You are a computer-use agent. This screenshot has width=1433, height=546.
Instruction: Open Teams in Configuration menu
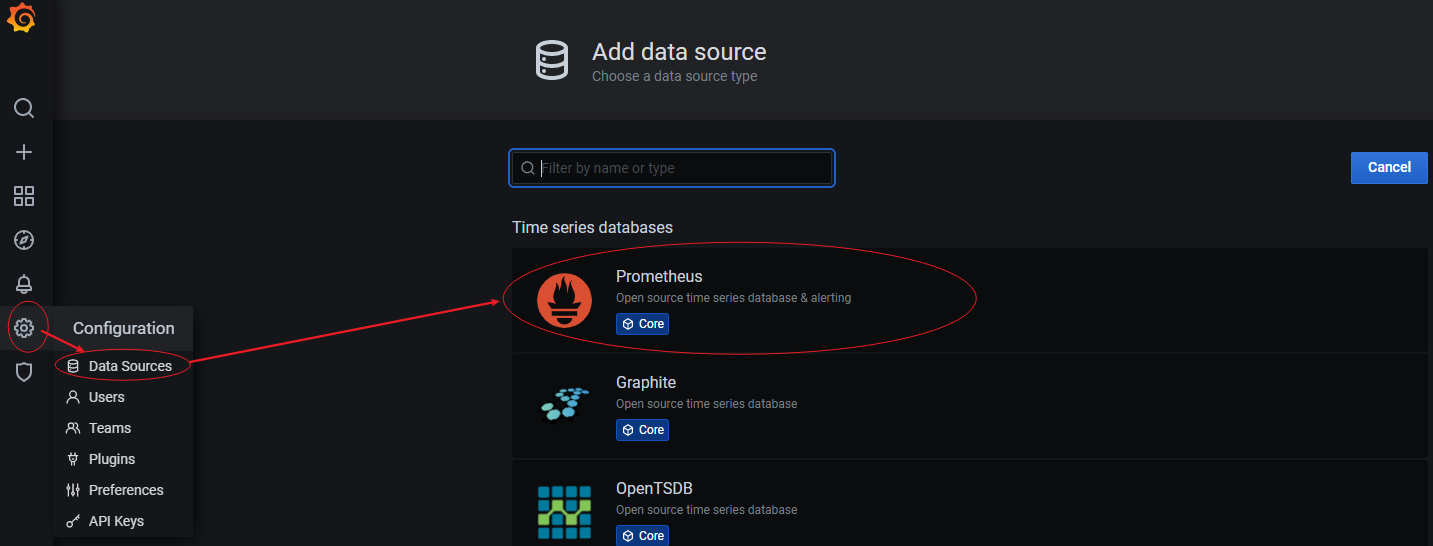[110, 428]
